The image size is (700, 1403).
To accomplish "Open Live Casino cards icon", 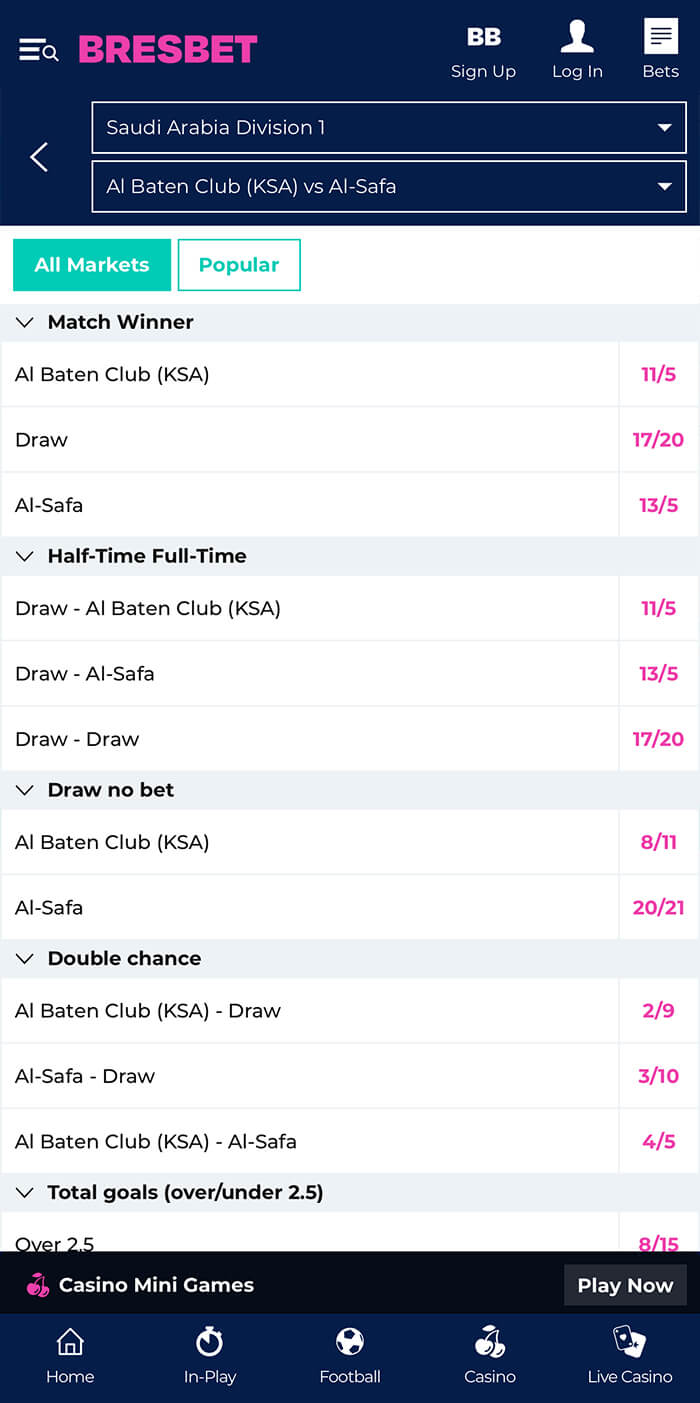I will 630,1340.
